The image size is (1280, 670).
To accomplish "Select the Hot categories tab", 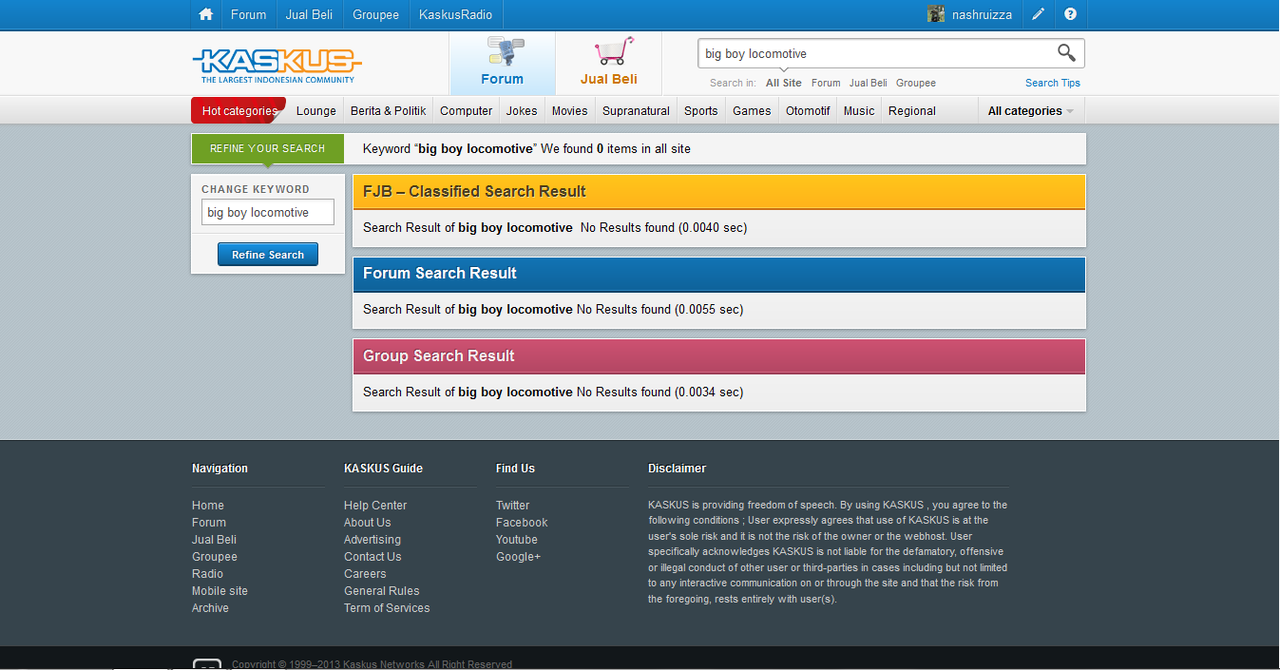I will tap(239, 111).
